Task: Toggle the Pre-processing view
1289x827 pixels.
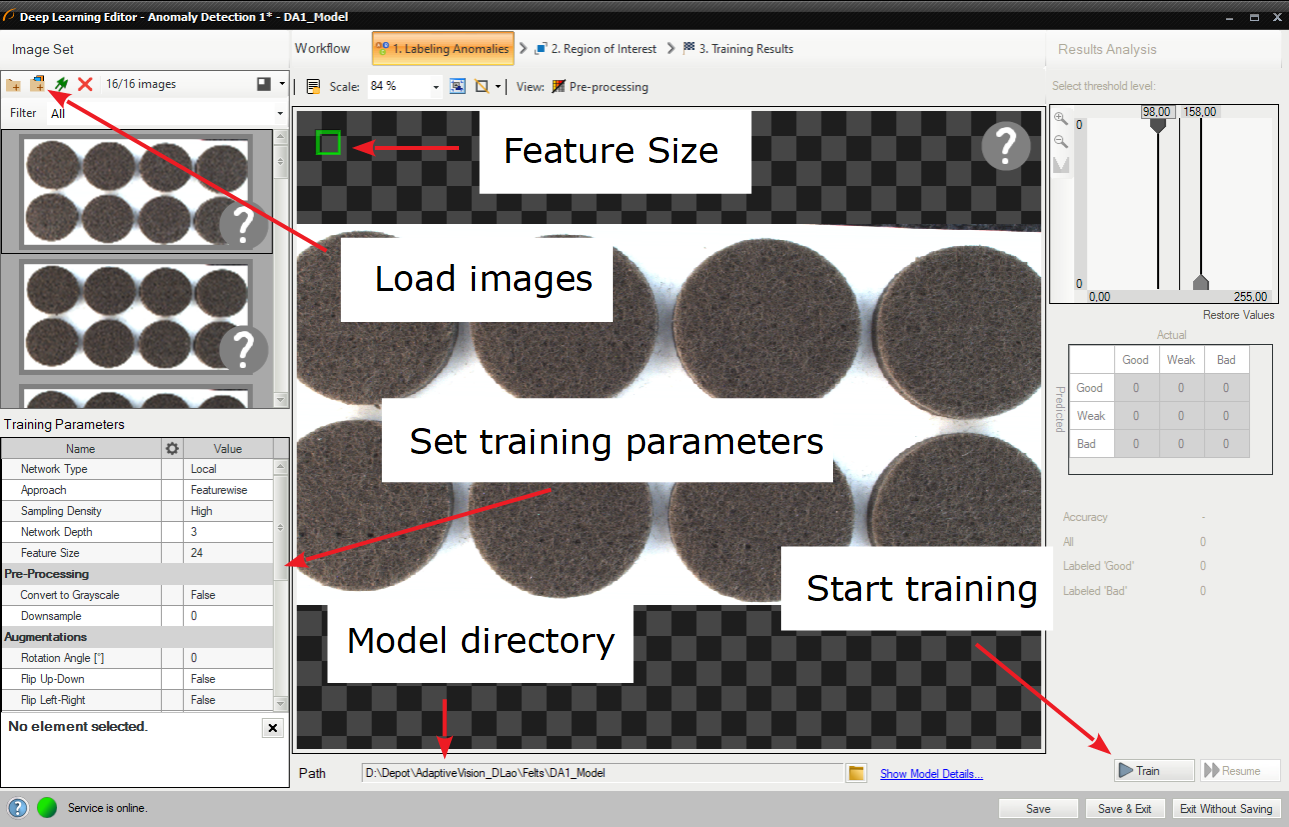Action: tap(600, 87)
